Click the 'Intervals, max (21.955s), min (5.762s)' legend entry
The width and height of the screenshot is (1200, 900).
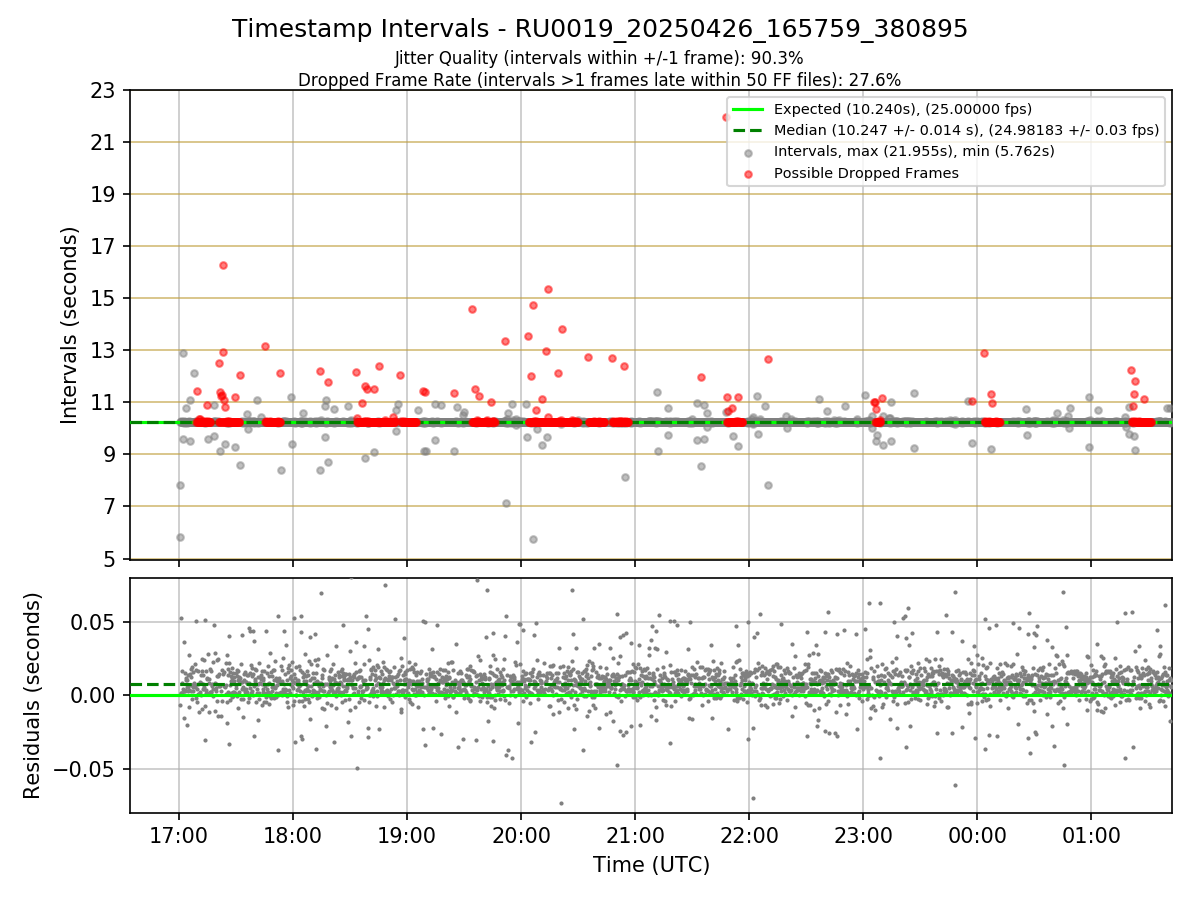[912, 151]
